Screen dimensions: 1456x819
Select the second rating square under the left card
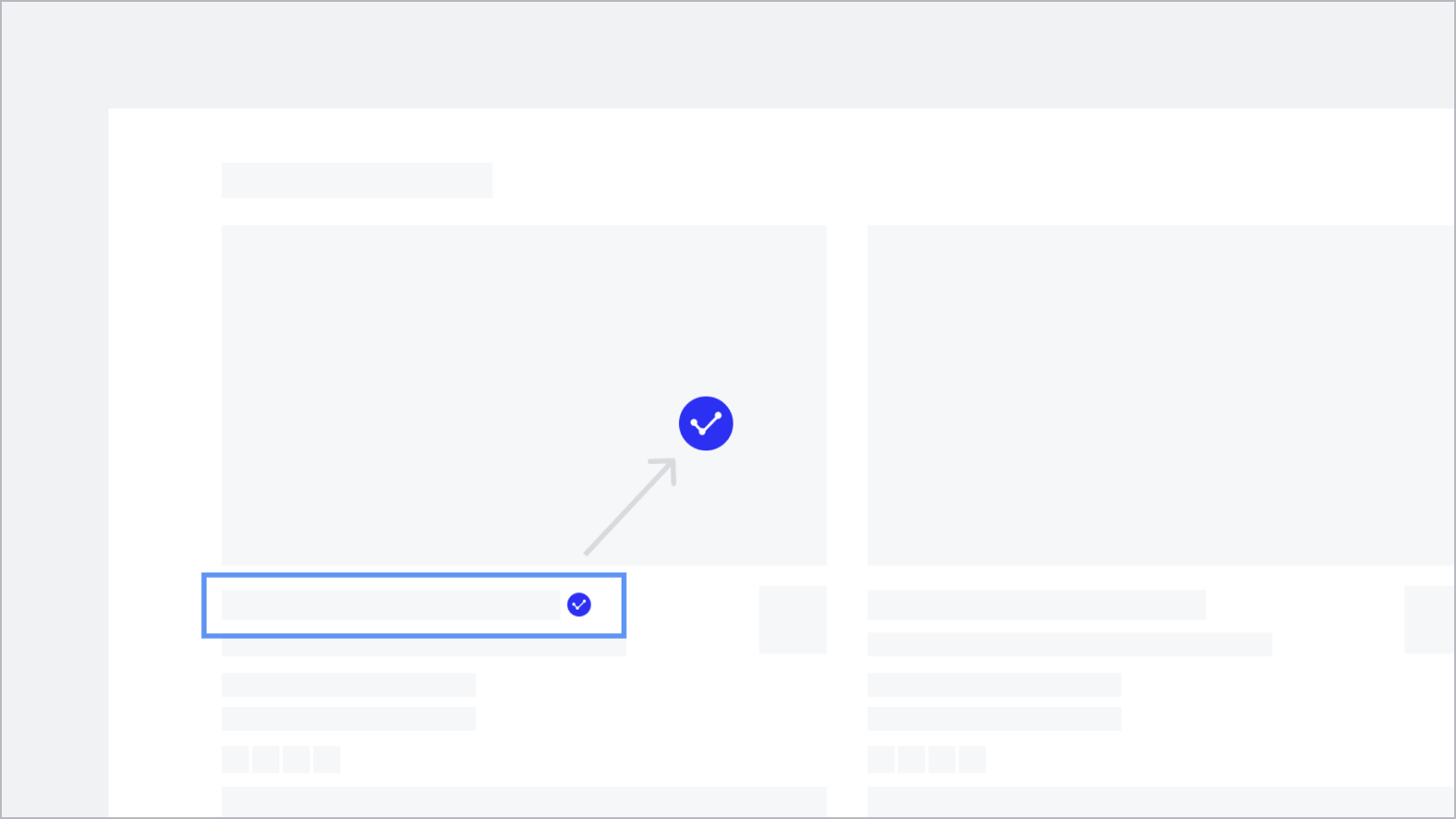pos(266,760)
